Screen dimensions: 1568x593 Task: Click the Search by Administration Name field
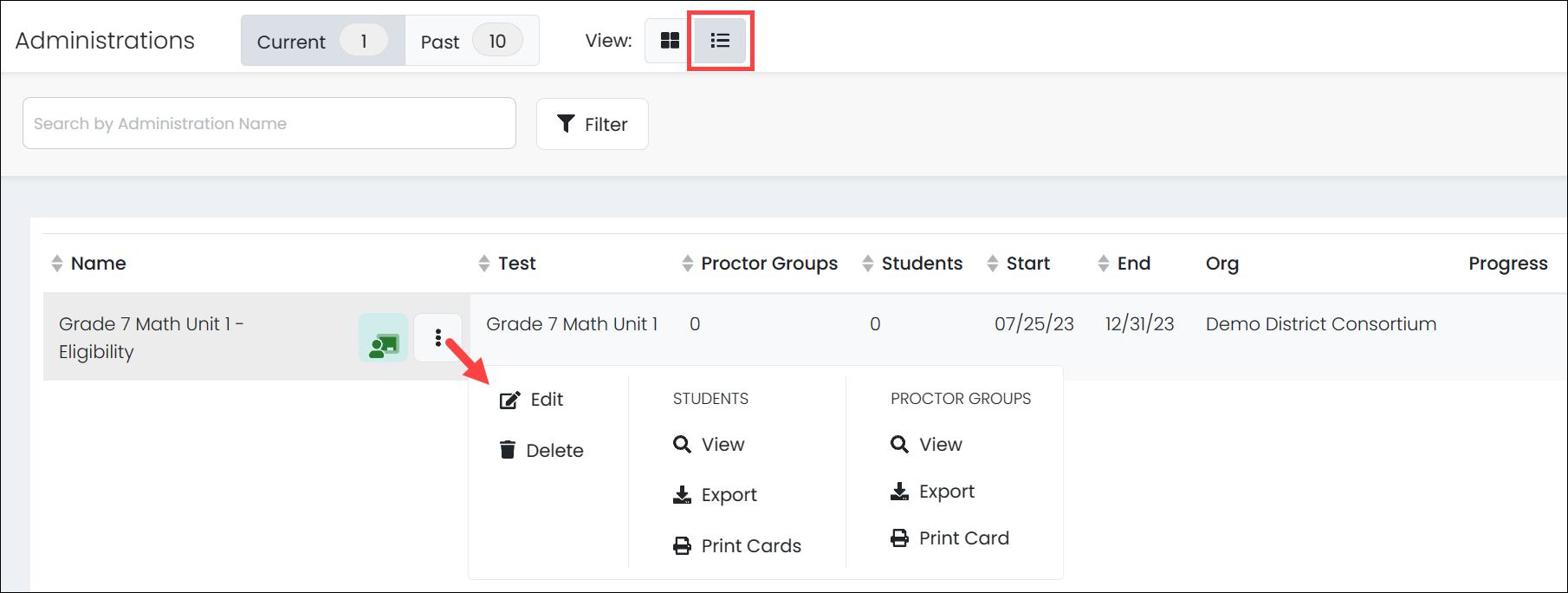tap(269, 124)
